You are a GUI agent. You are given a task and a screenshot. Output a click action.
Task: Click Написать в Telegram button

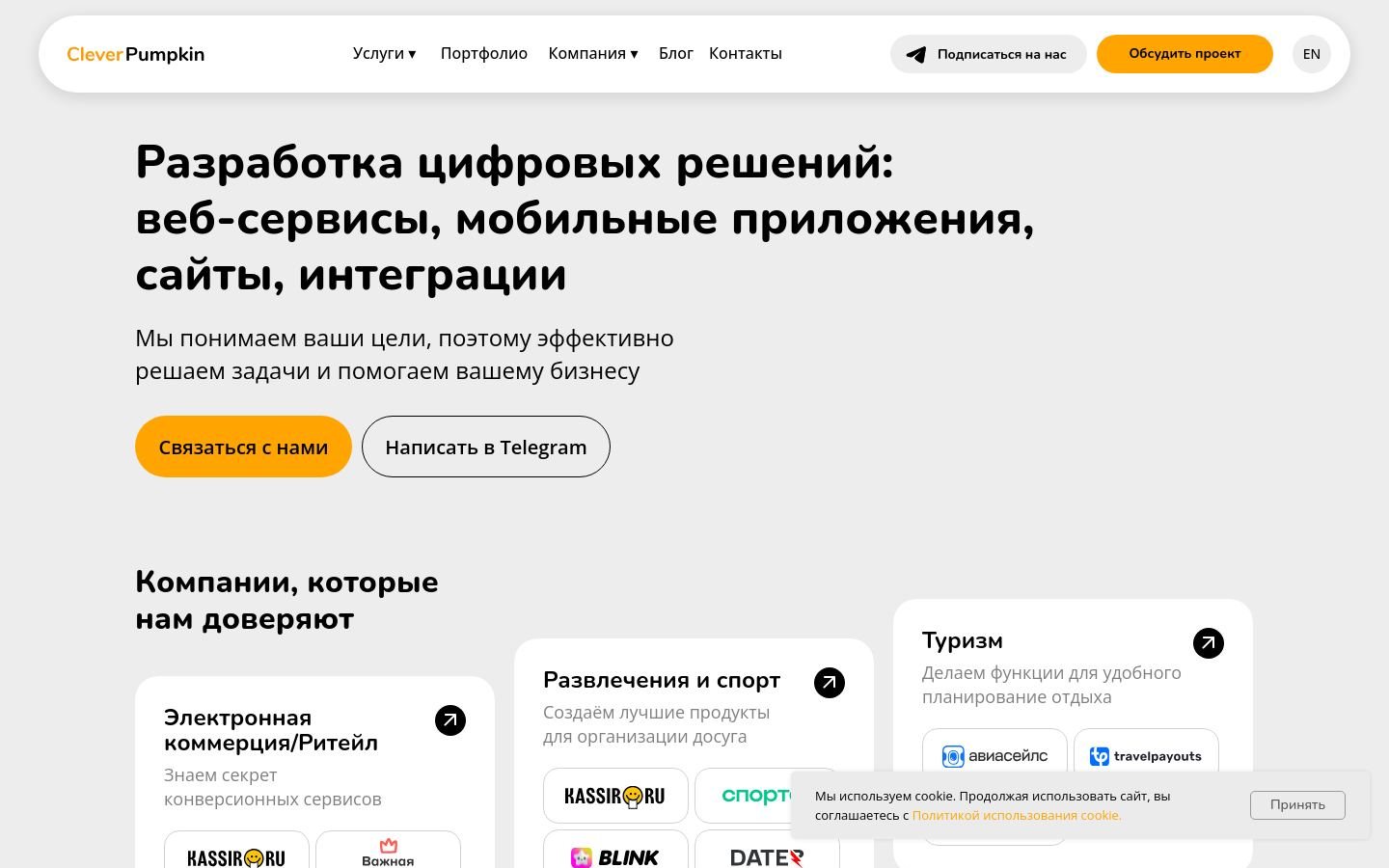(486, 447)
